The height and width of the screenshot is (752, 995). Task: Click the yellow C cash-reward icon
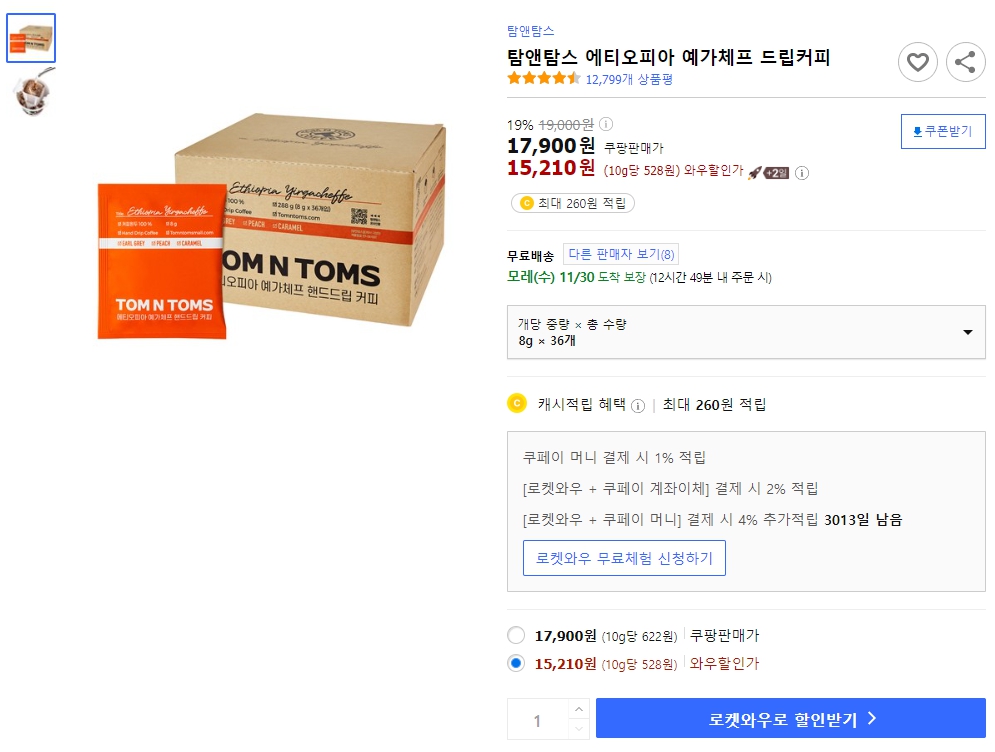[518, 402]
